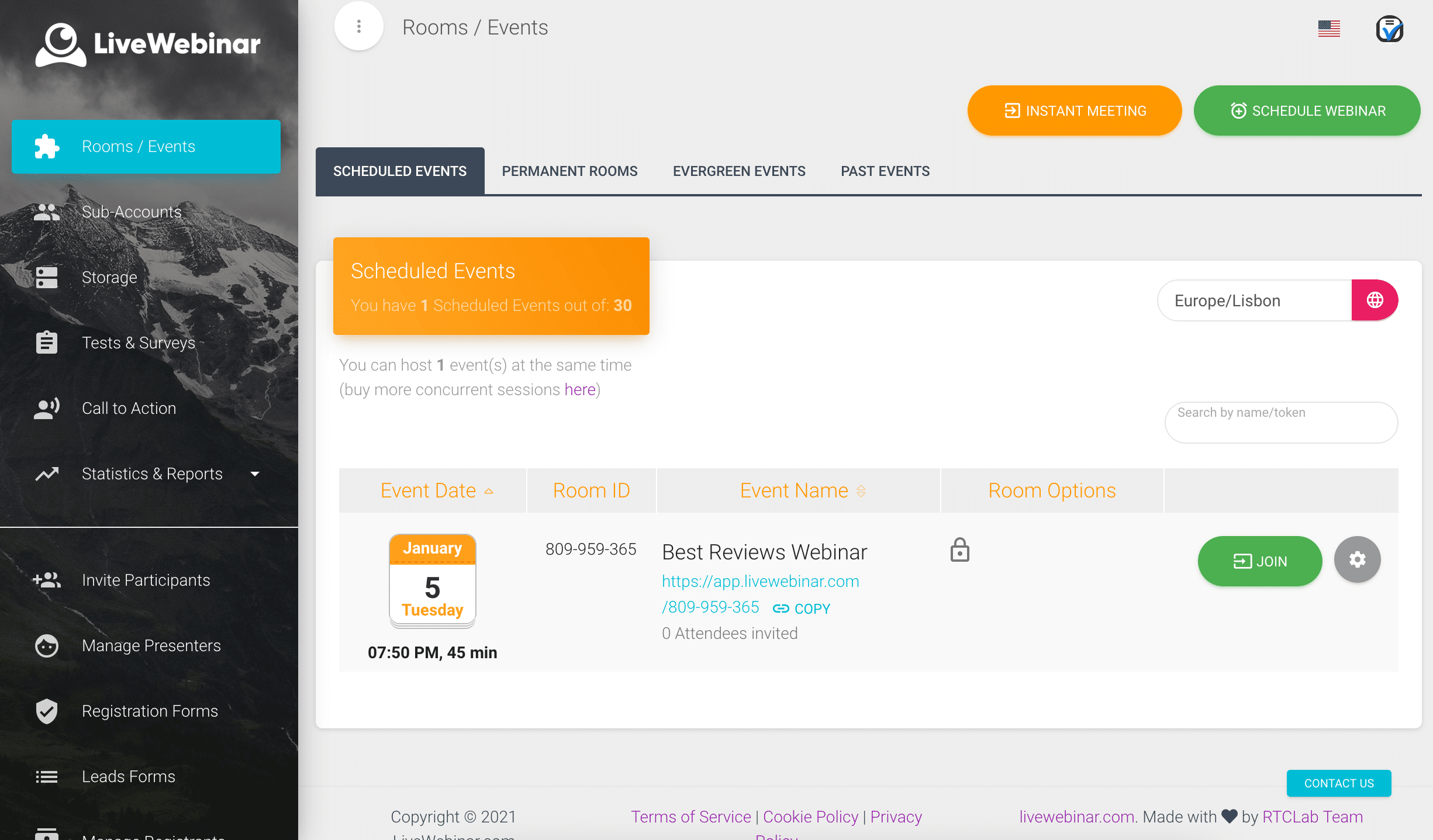Open the Sub-Accounts section
The height and width of the screenshot is (840, 1433).
[x=132, y=212]
